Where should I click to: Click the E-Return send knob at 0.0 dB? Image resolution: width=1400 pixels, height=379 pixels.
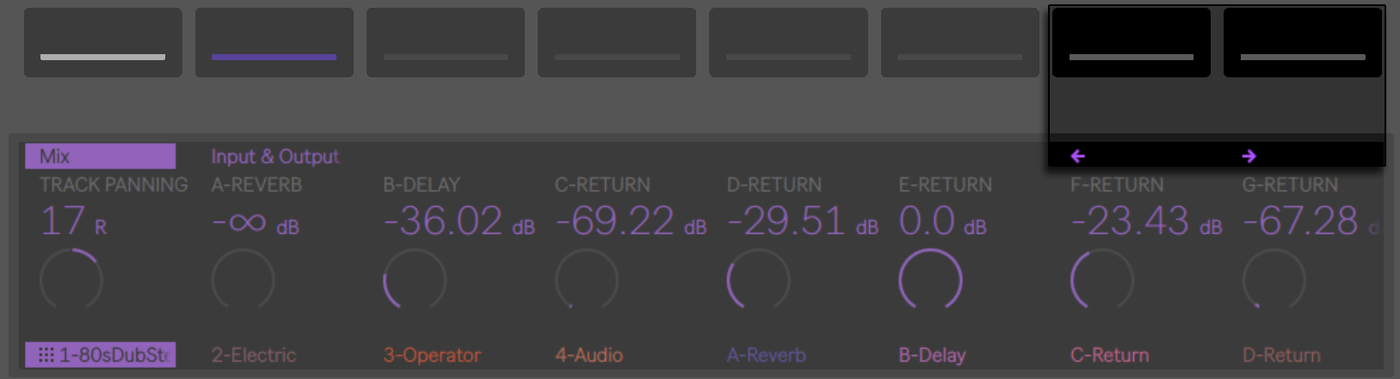[931, 280]
